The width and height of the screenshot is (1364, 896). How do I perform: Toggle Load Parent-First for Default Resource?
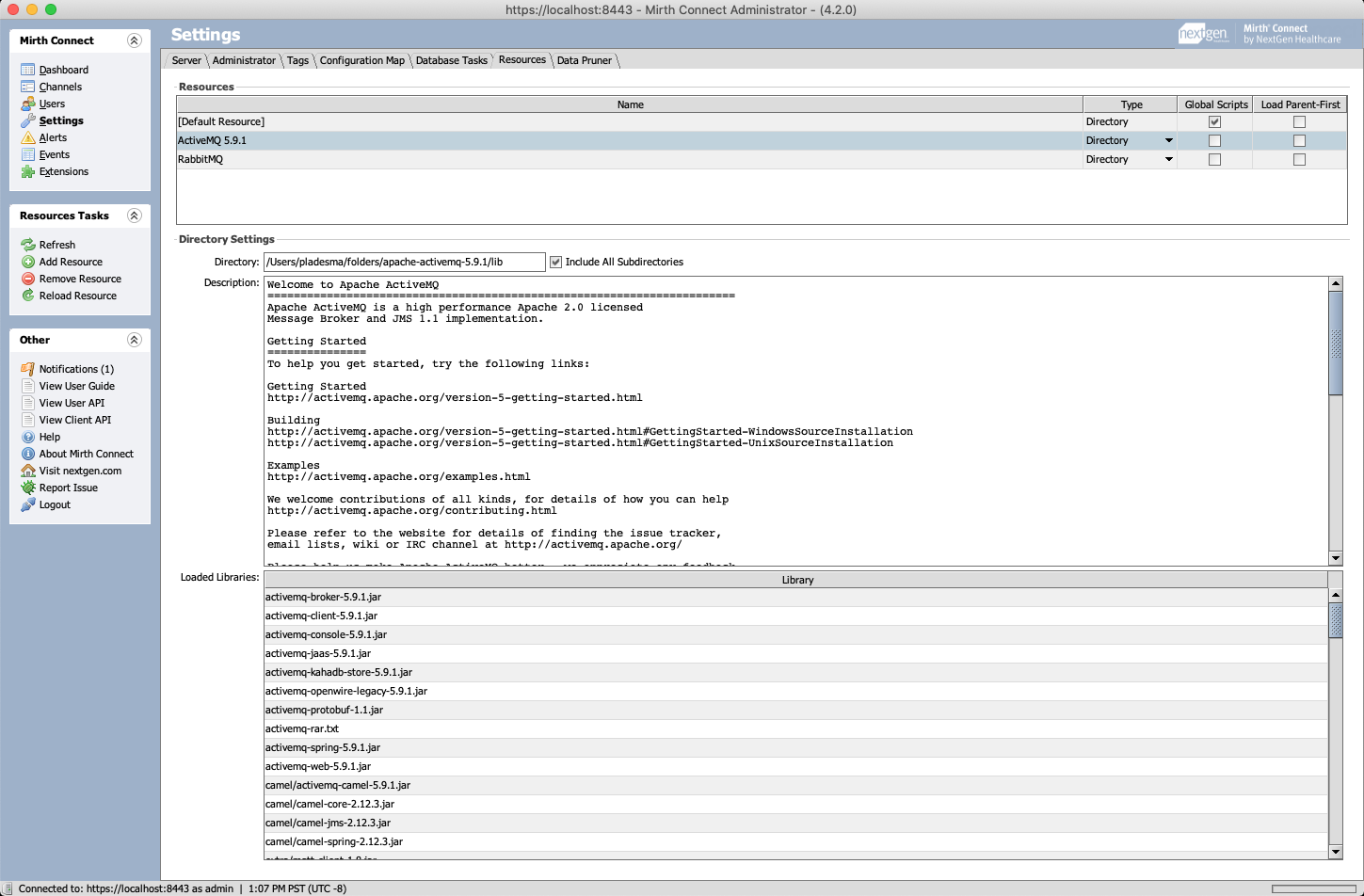tap(1299, 121)
